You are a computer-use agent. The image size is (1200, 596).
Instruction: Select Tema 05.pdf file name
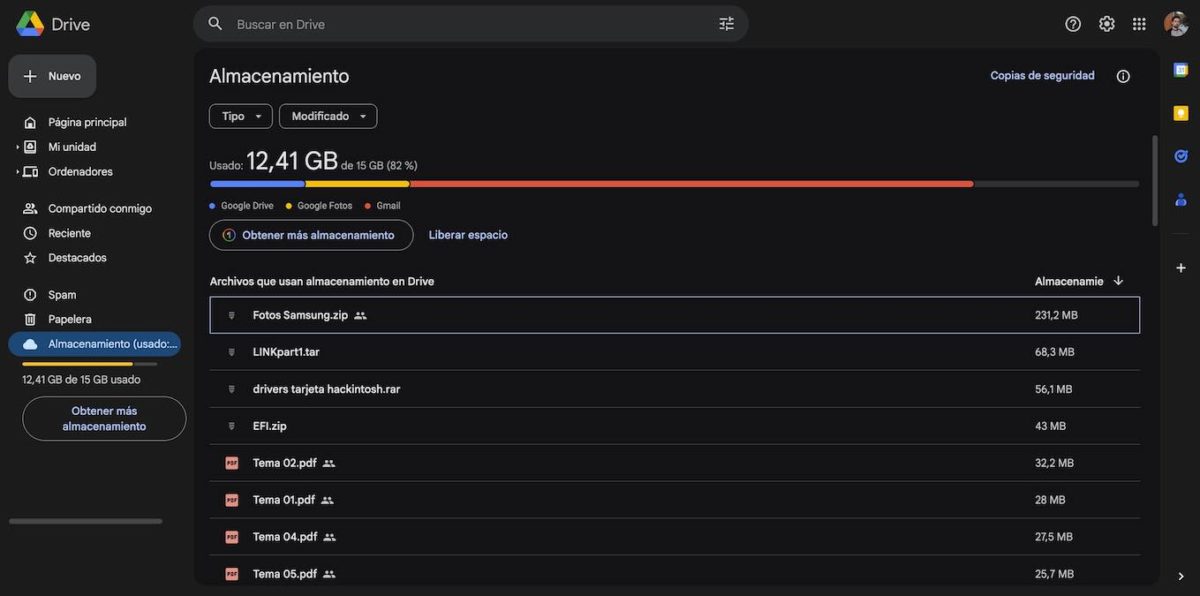[285, 574]
